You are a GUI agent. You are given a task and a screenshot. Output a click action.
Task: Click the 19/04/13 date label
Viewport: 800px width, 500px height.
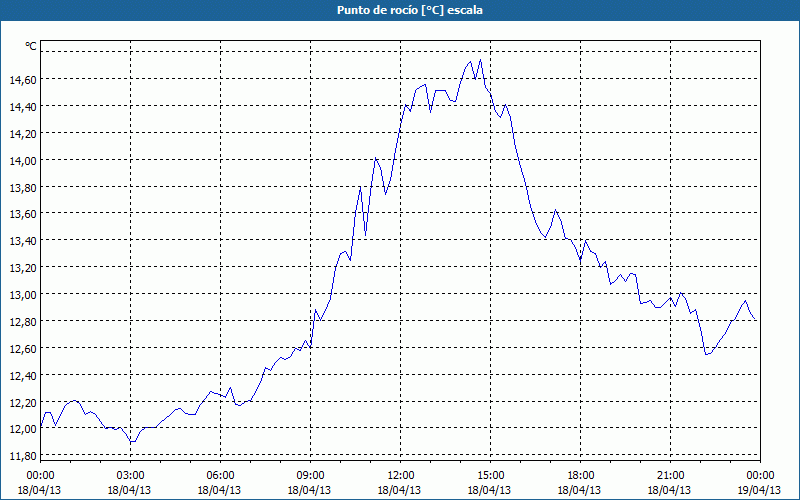point(759,490)
